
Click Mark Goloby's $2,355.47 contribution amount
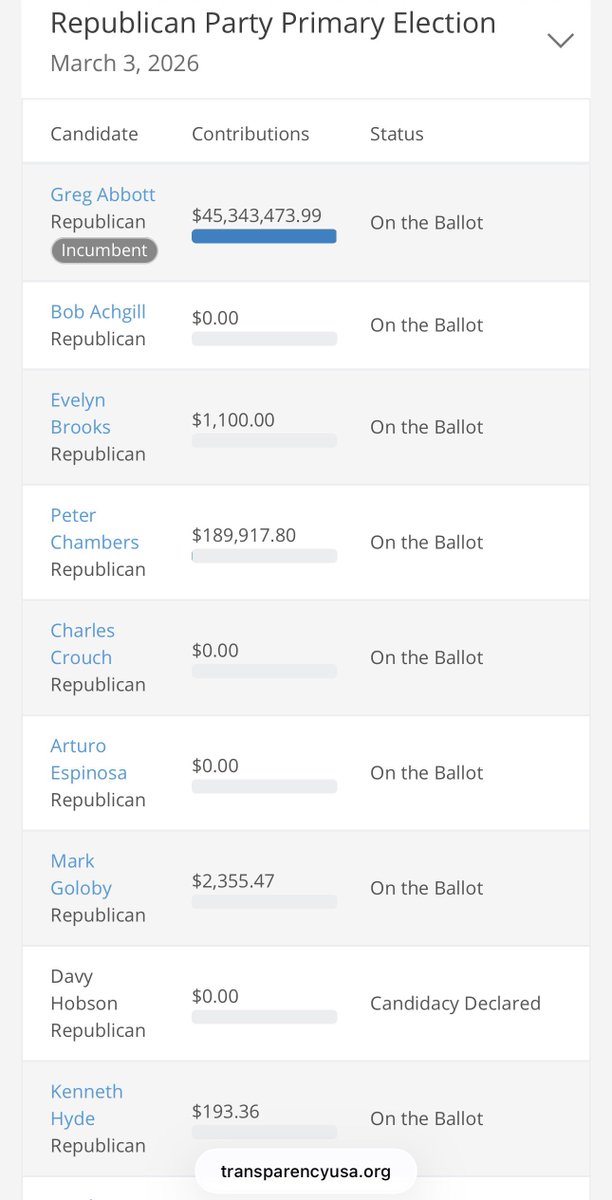tap(233, 881)
